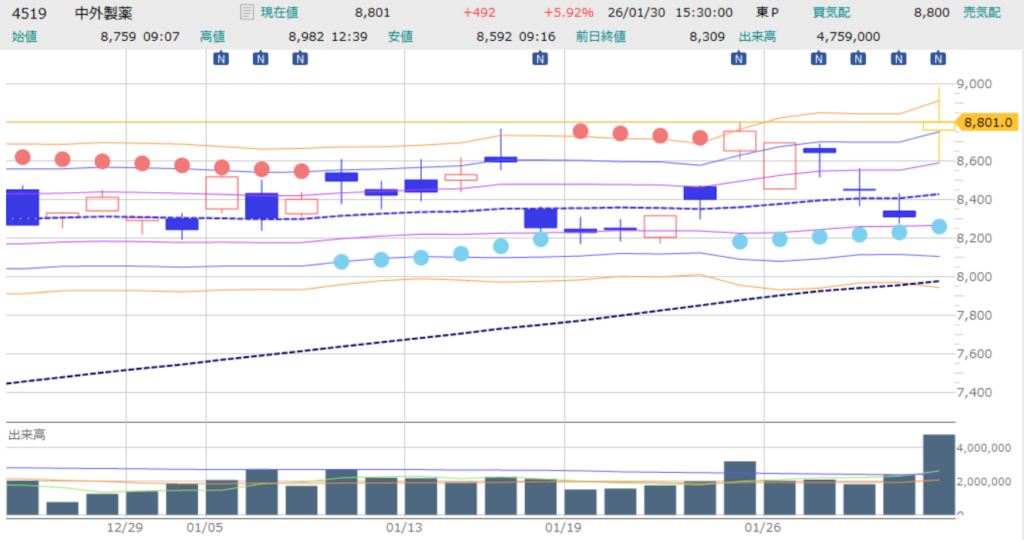Screen dimensions: 1024x540
Task: Open the leftmost N news marker above 01/05
Action: (x=220, y=59)
